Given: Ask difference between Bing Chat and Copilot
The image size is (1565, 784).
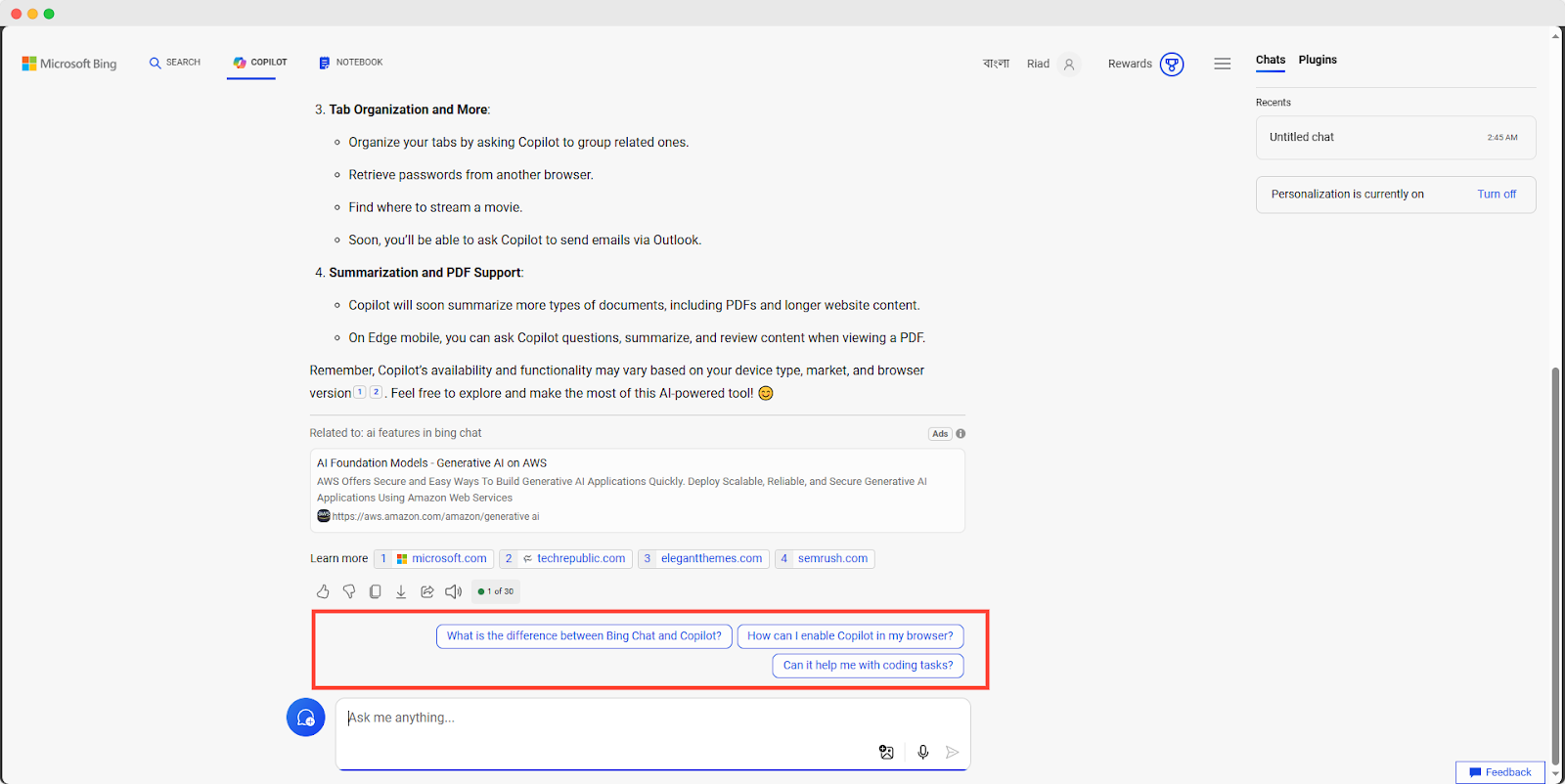Looking at the screenshot, I should (x=584, y=636).
